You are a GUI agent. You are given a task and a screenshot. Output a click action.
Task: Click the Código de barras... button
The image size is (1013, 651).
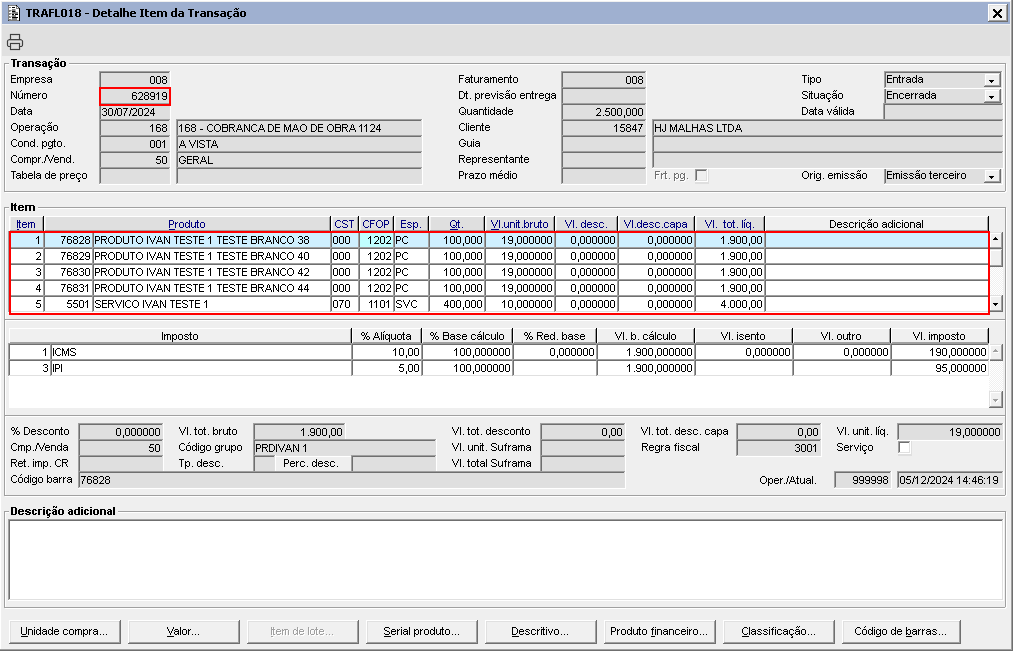click(901, 631)
